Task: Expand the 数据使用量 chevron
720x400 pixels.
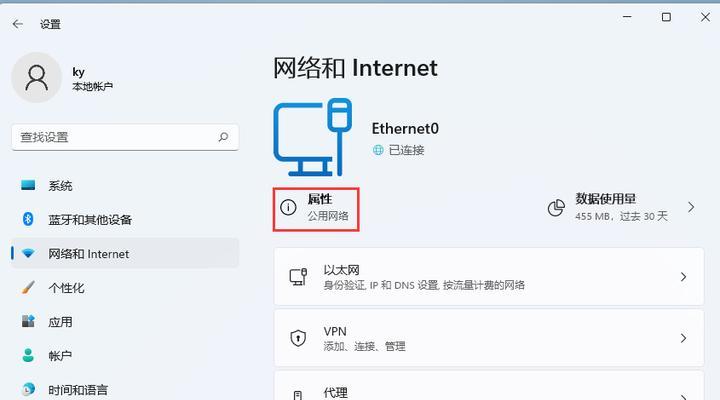Action: click(691, 207)
